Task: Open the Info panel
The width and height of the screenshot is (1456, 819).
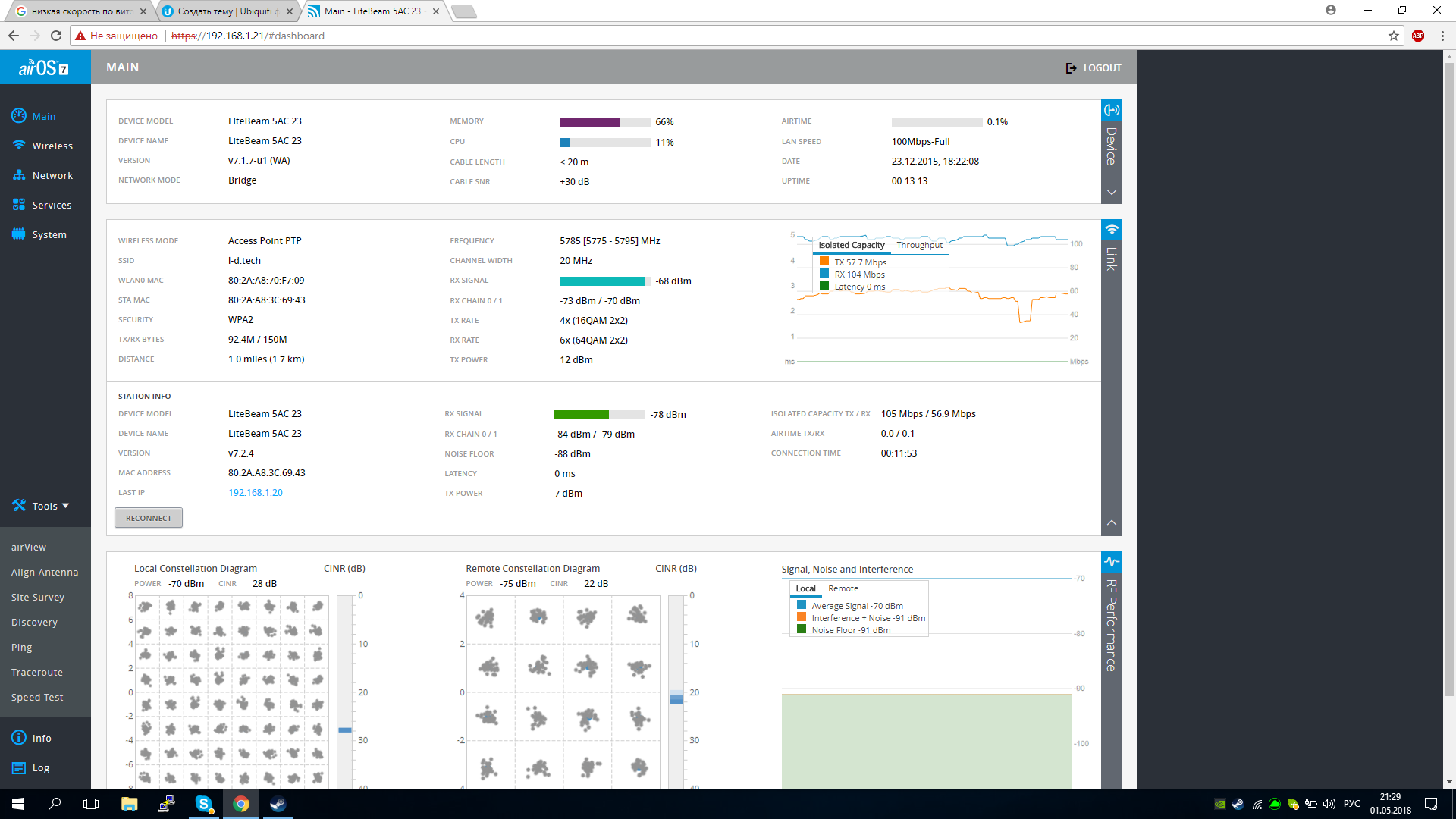Action: [32, 738]
